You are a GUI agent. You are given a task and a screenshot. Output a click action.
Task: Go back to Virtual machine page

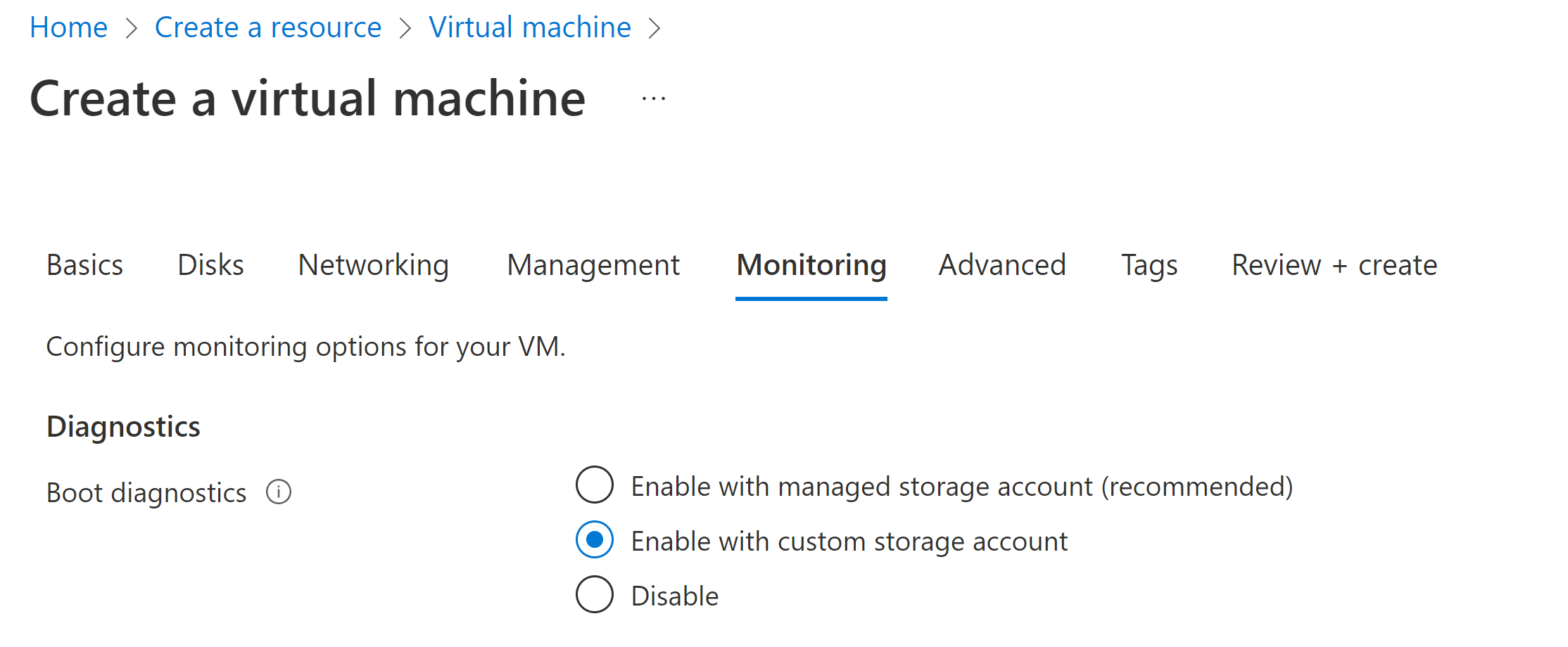(530, 28)
